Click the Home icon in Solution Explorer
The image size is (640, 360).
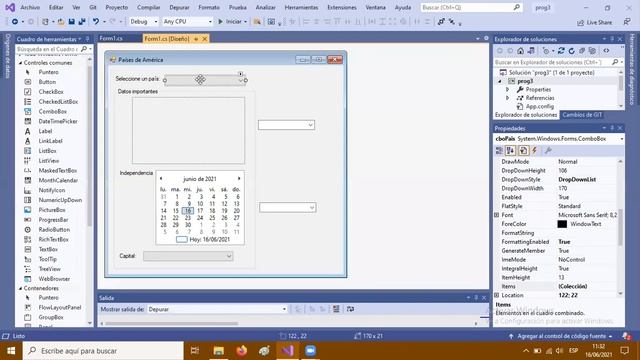[x=520, y=51]
